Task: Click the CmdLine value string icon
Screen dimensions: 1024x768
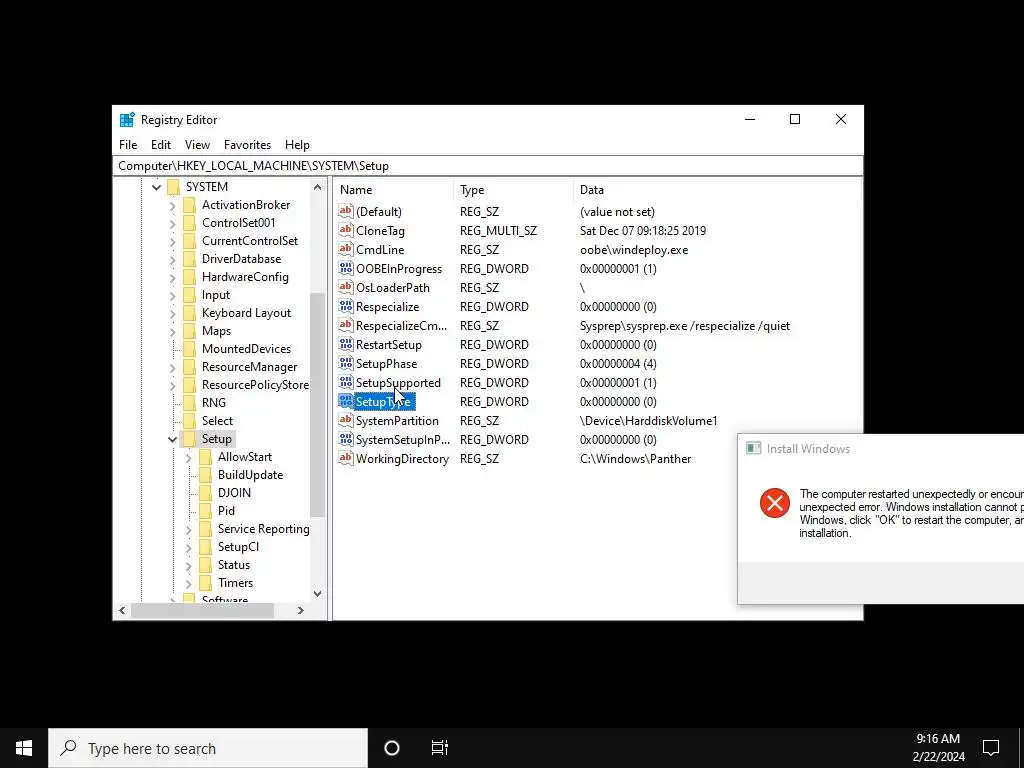Action: point(345,249)
